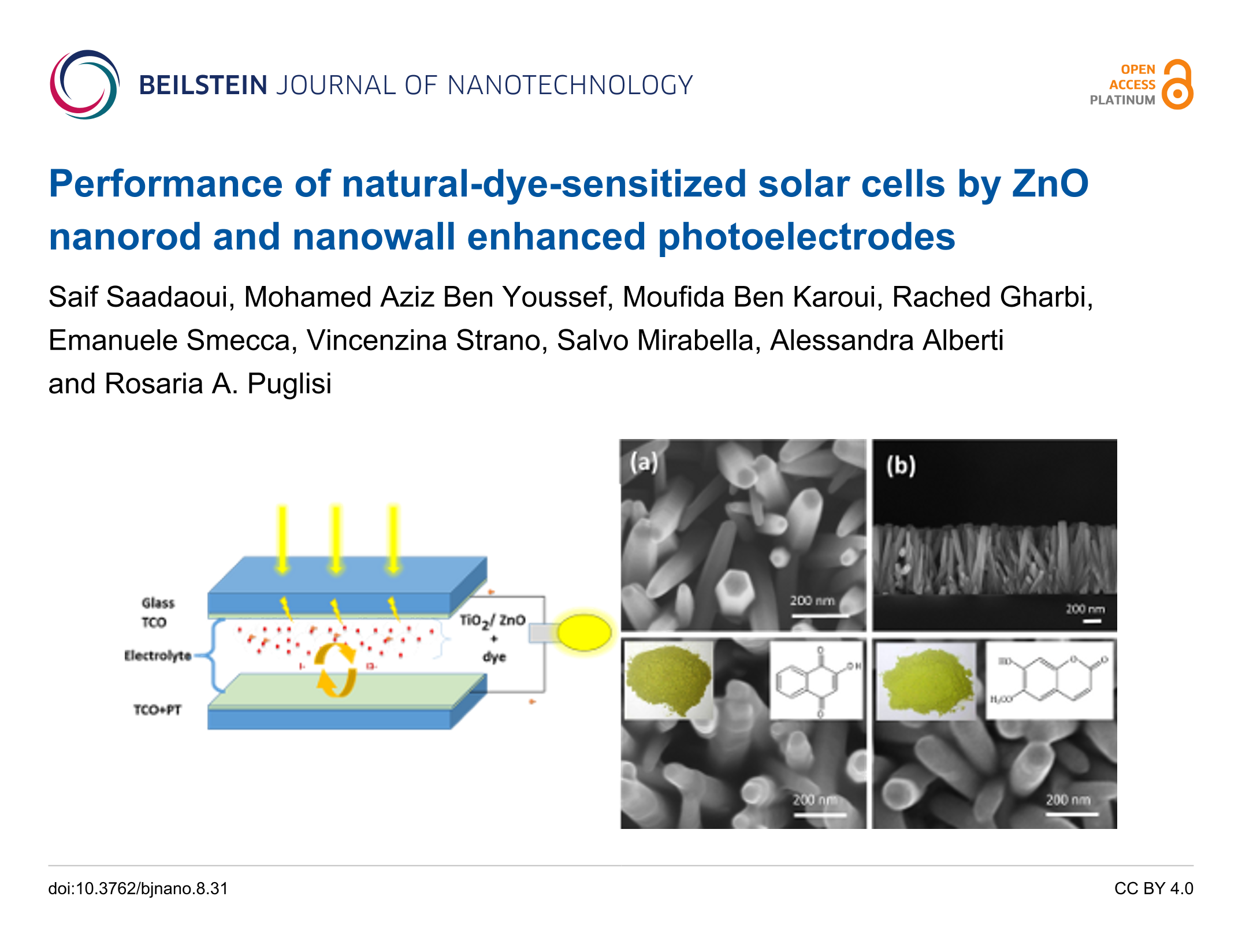Click the CC BY 4.0 license text
1242x952 pixels.
[x=1153, y=888]
